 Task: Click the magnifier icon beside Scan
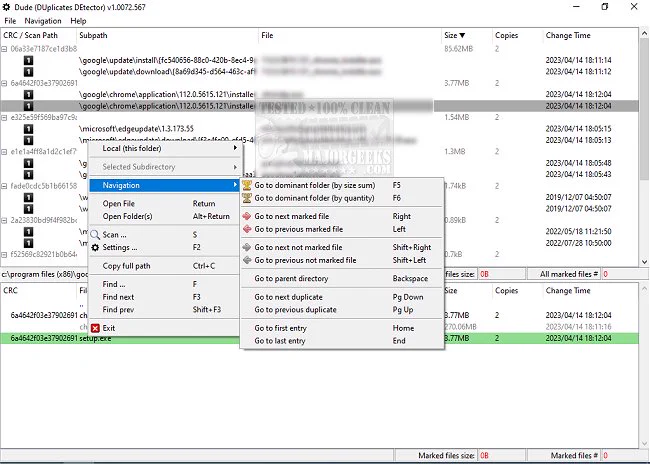pos(95,235)
